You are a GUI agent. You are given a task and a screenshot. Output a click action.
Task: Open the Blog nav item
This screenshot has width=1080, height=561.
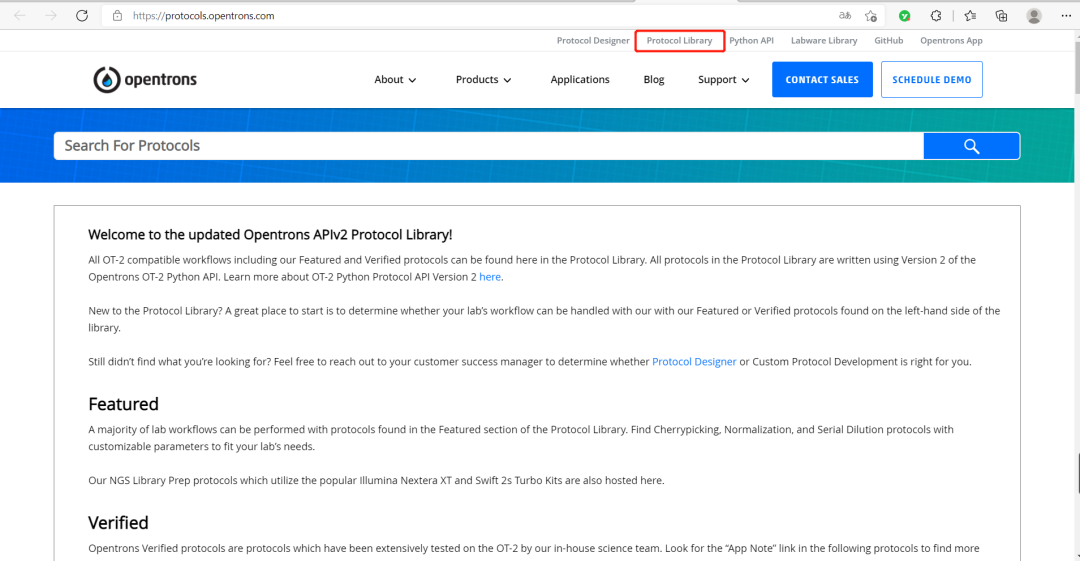click(x=654, y=80)
